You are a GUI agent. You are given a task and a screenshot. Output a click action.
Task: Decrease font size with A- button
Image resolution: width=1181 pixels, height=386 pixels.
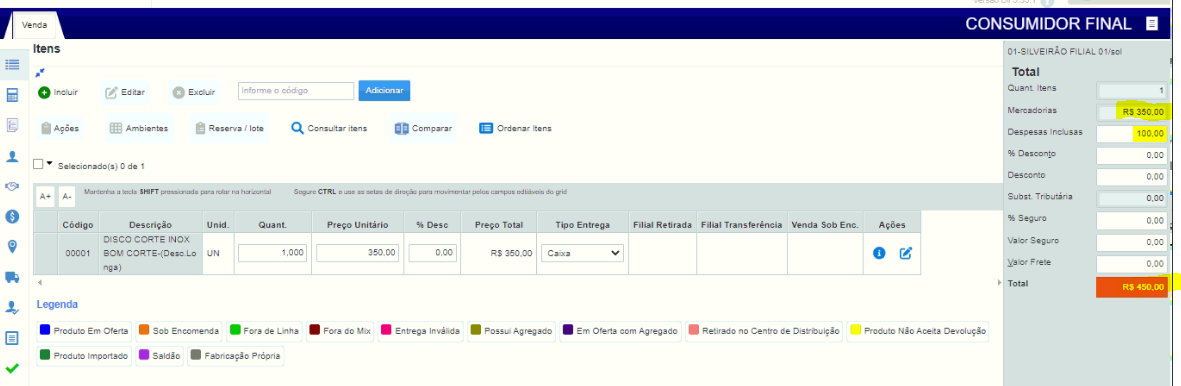click(66, 196)
